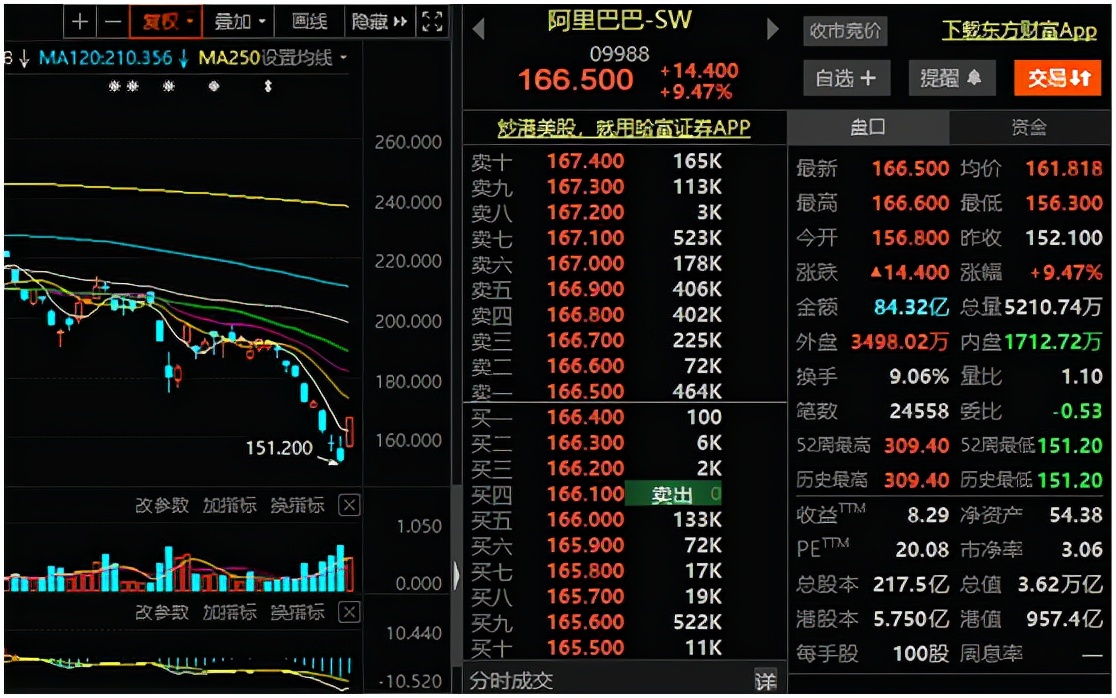Screen dimensions: 1116x698
Task: Collapse the side panel using divider arrow
Action: [x=457, y=575]
